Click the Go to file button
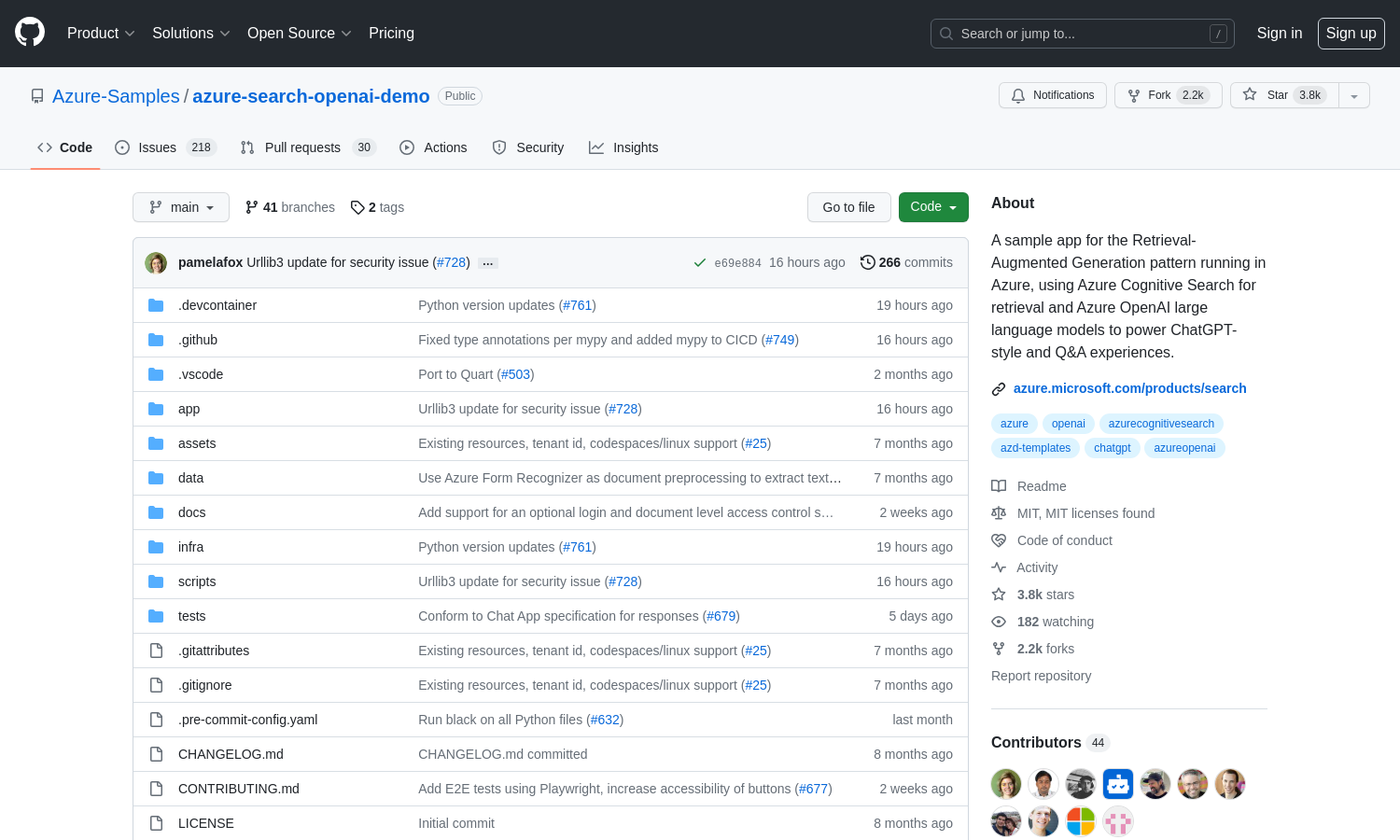 tap(848, 207)
